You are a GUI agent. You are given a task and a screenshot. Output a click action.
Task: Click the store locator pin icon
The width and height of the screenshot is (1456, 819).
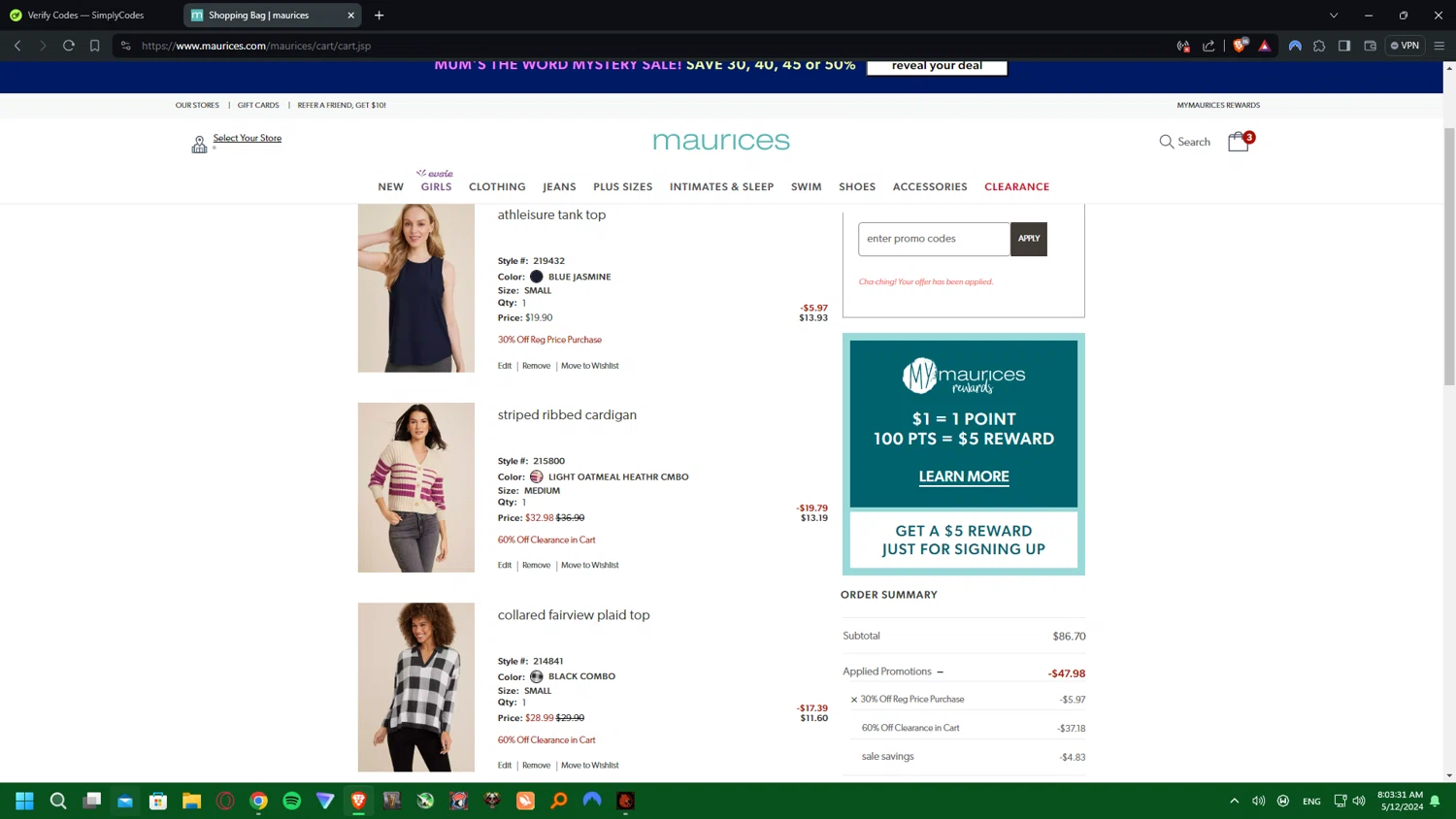point(199,145)
